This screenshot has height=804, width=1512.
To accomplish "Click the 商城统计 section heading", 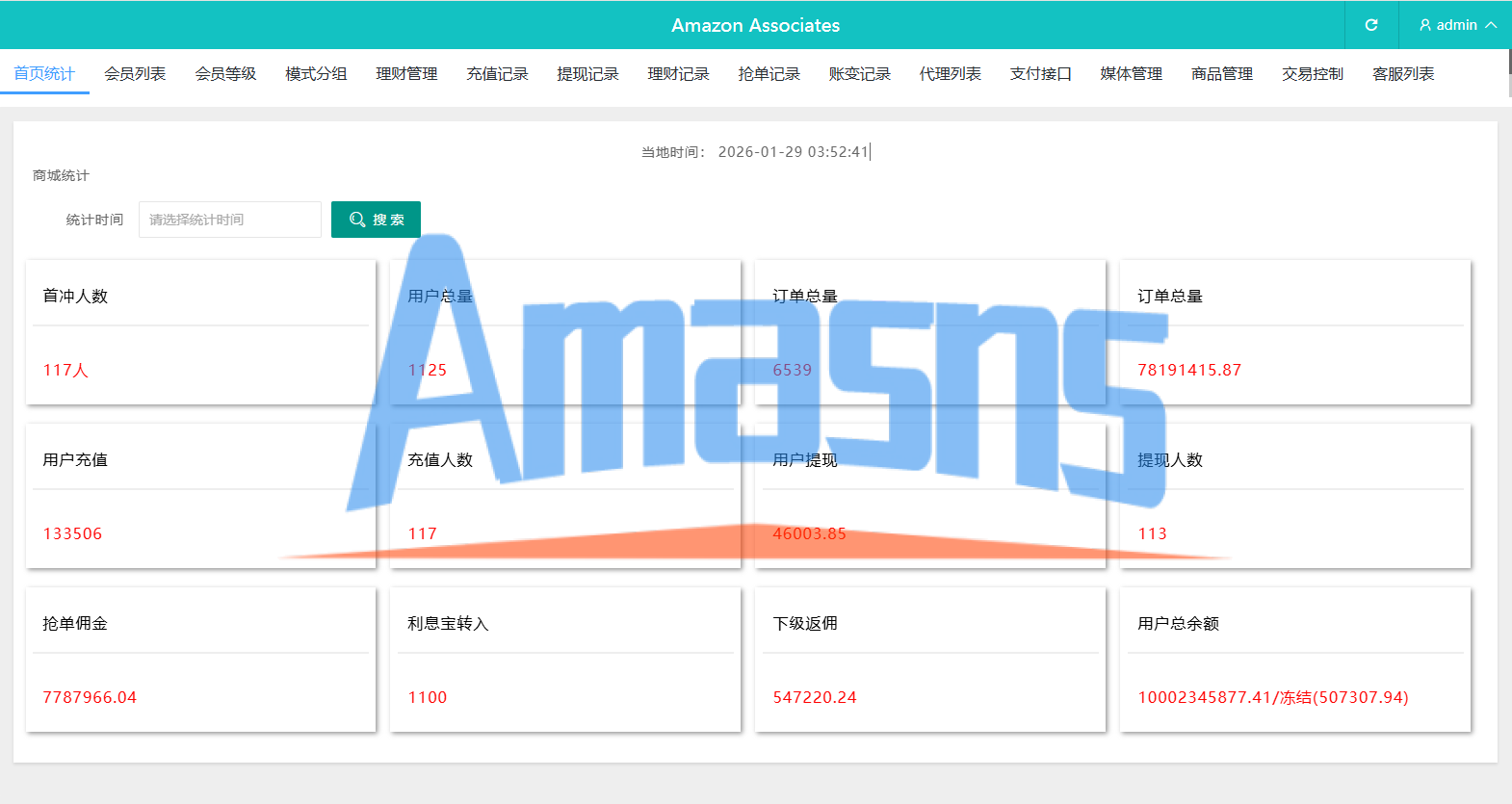I will pos(61,175).
